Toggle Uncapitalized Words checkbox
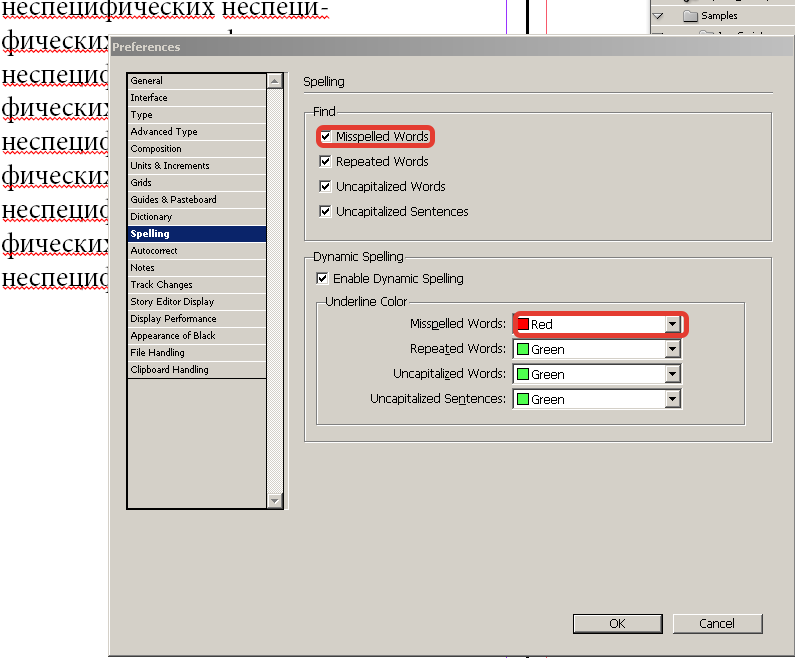Screen dimensions: 795x658 [x=326, y=186]
